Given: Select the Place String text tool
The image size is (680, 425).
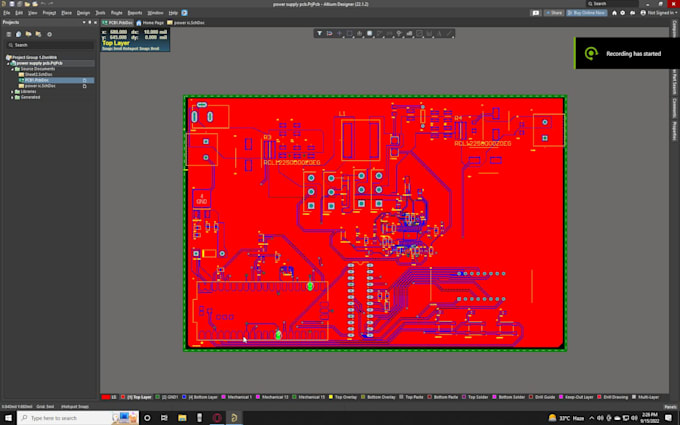Looking at the screenshot, I should (439, 33).
